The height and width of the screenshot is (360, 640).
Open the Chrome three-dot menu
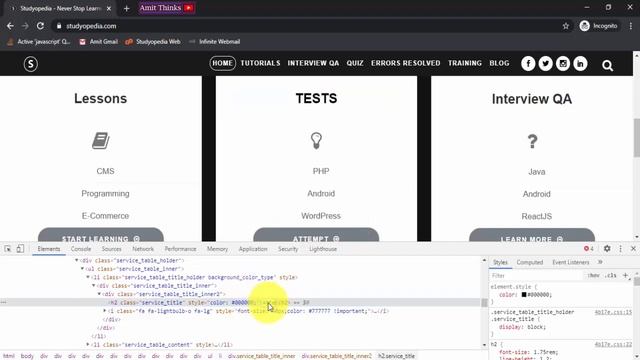(631, 26)
